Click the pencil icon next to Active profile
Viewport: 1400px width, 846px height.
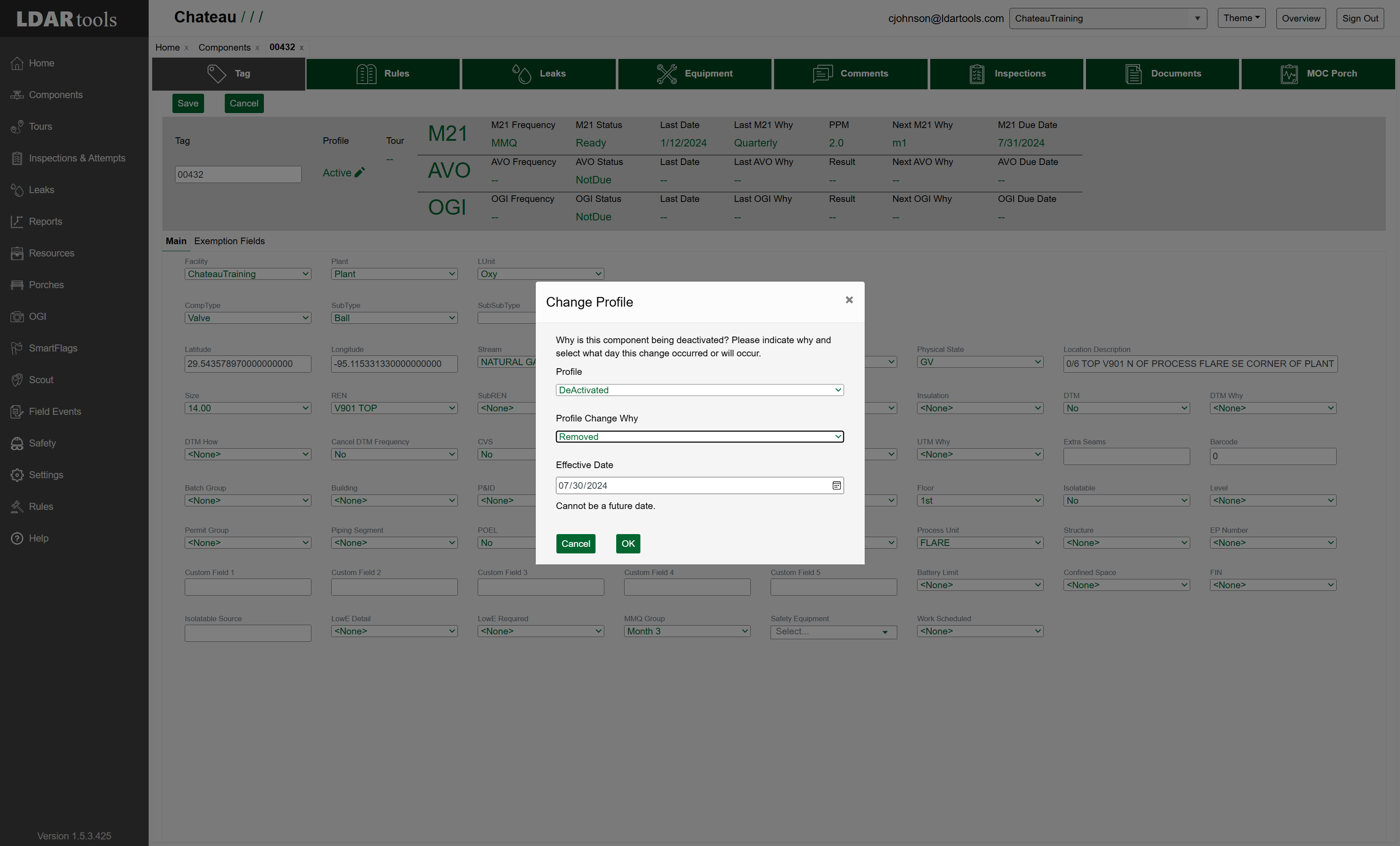pyautogui.click(x=359, y=173)
